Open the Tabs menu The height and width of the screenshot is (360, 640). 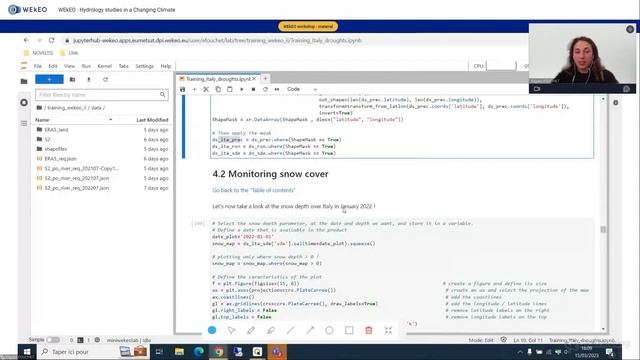point(124,66)
